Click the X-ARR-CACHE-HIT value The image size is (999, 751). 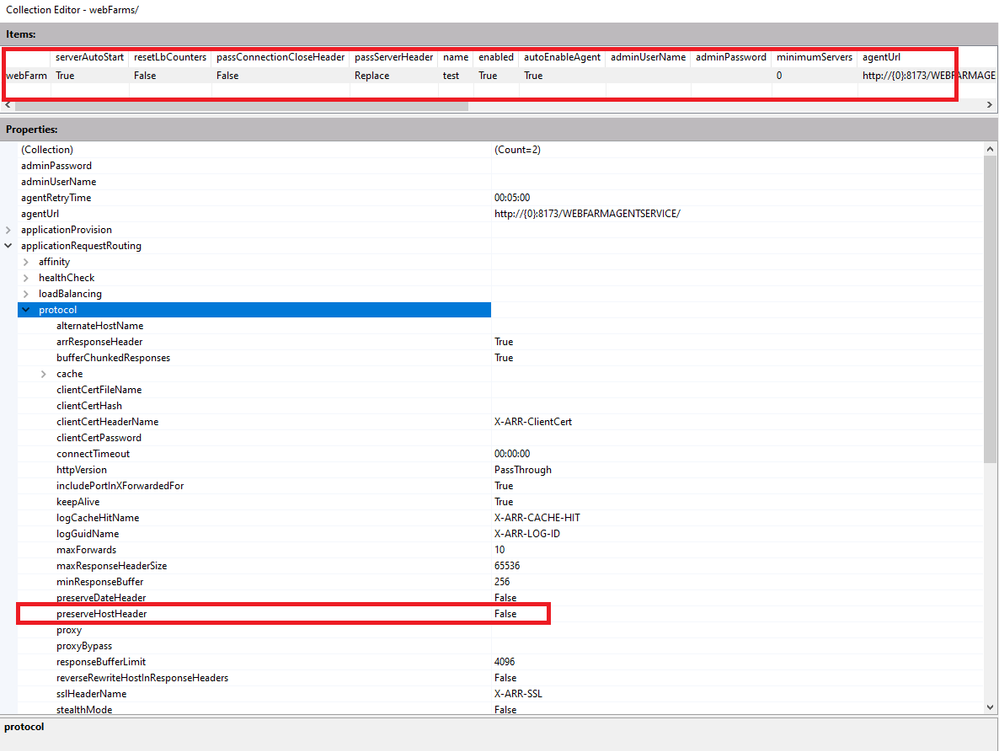point(537,517)
